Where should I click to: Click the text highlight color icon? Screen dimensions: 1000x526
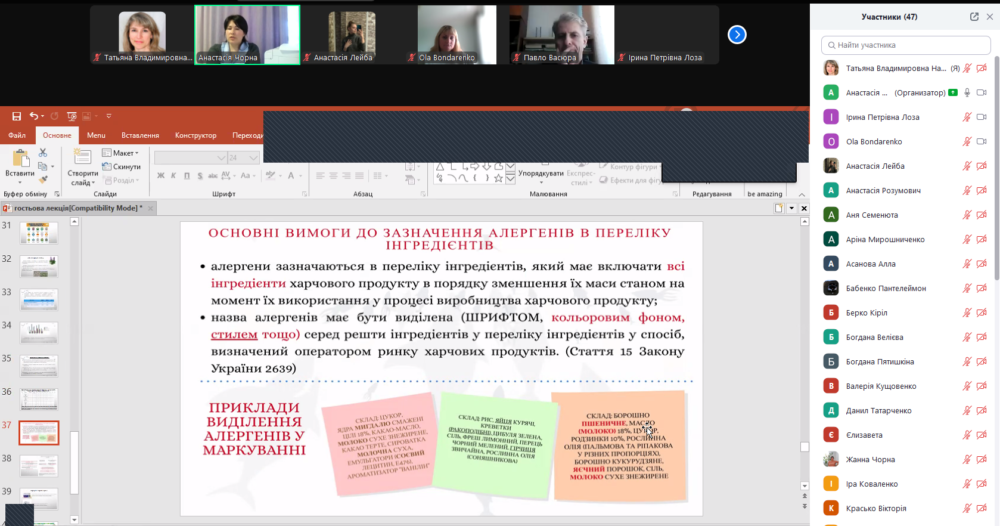(x=272, y=176)
